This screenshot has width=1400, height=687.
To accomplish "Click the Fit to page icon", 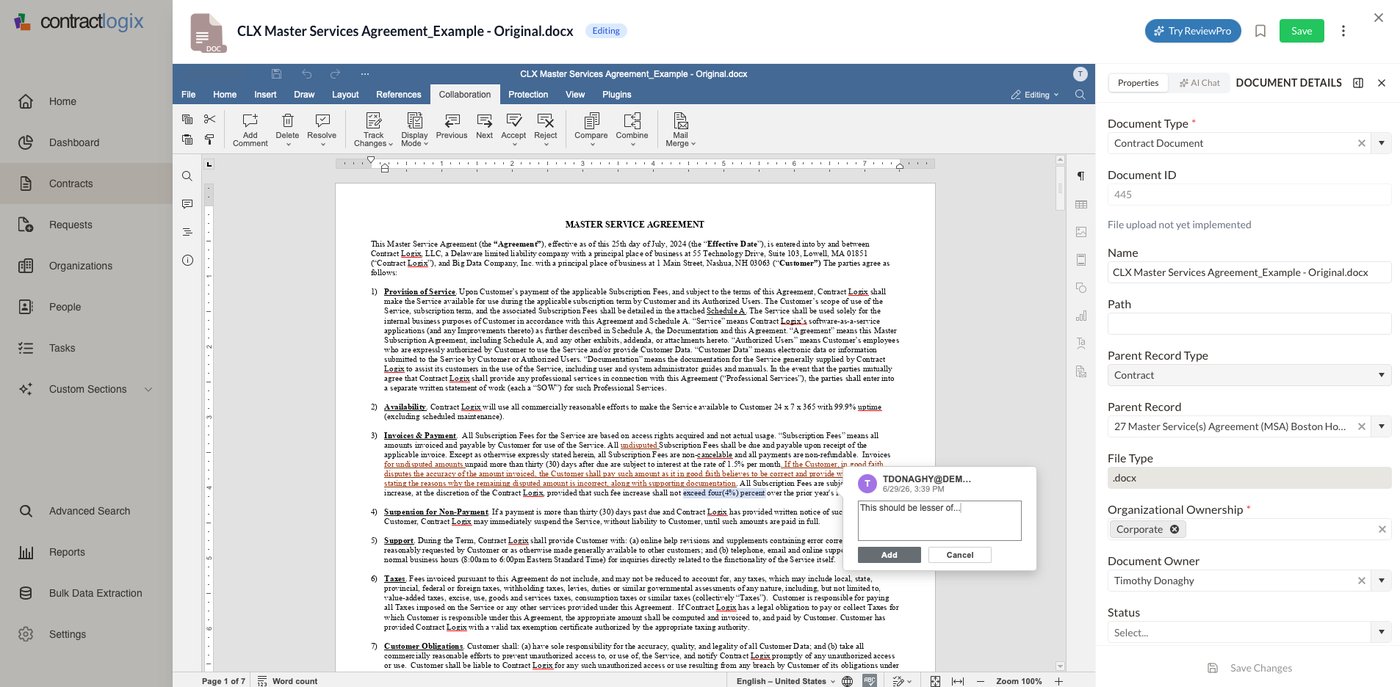I will tap(935, 681).
